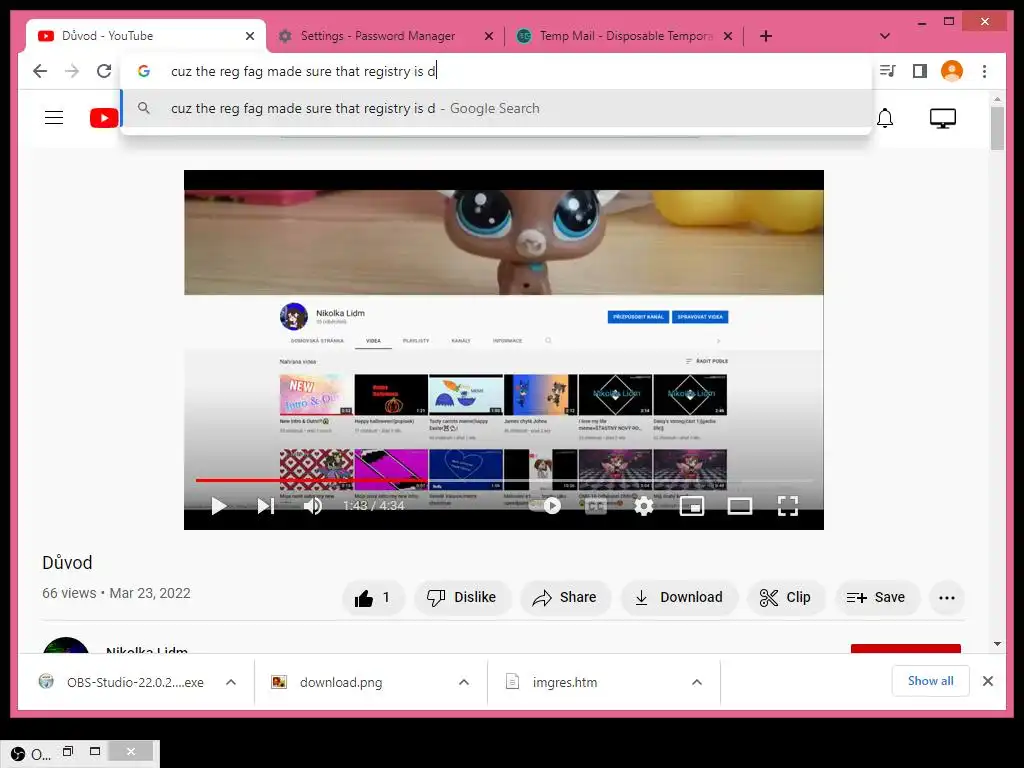
Task: Select the Google Search suggestion row
Action: [x=496, y=108]
